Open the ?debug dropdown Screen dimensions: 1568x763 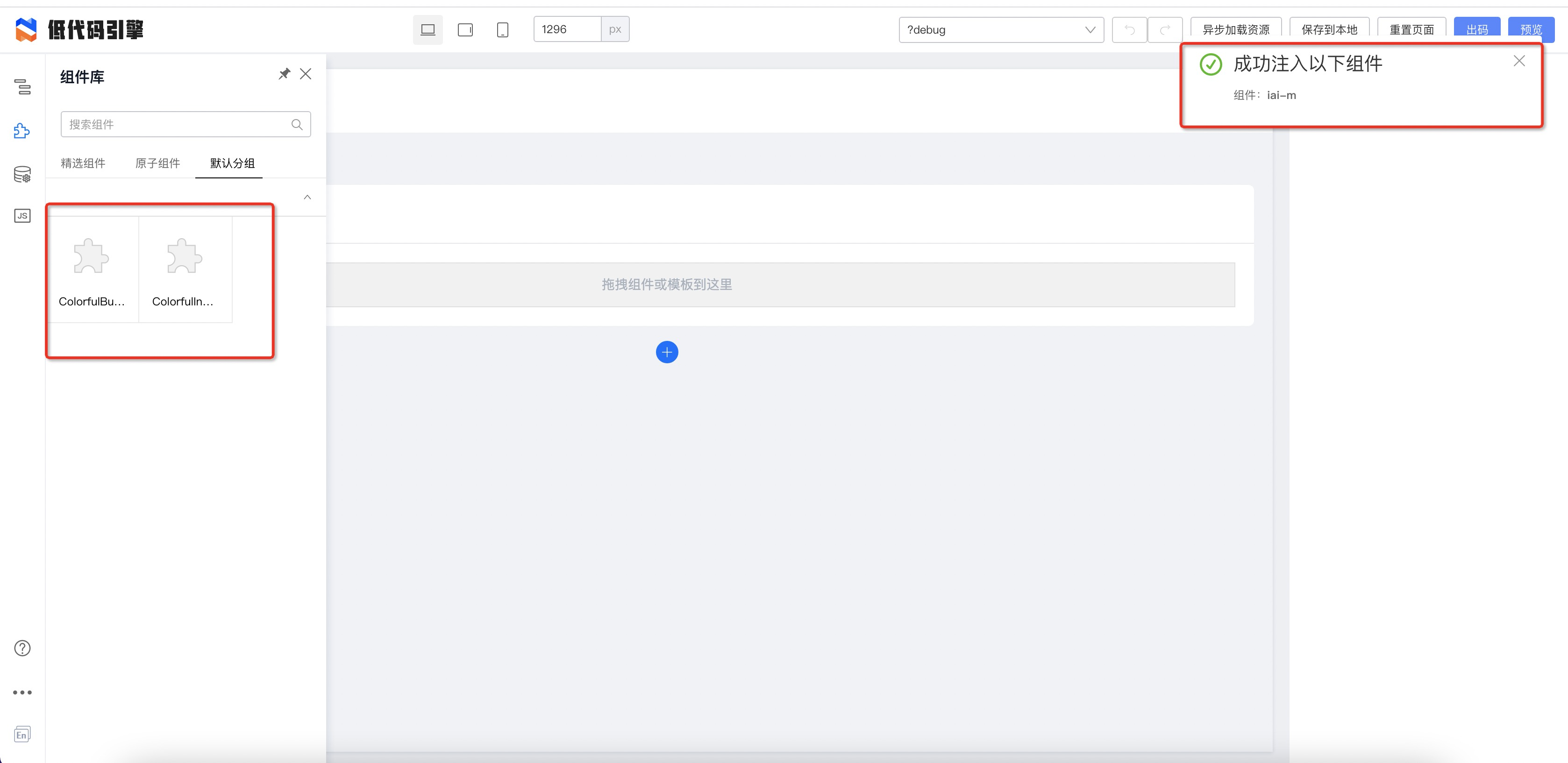point(1001,29)
